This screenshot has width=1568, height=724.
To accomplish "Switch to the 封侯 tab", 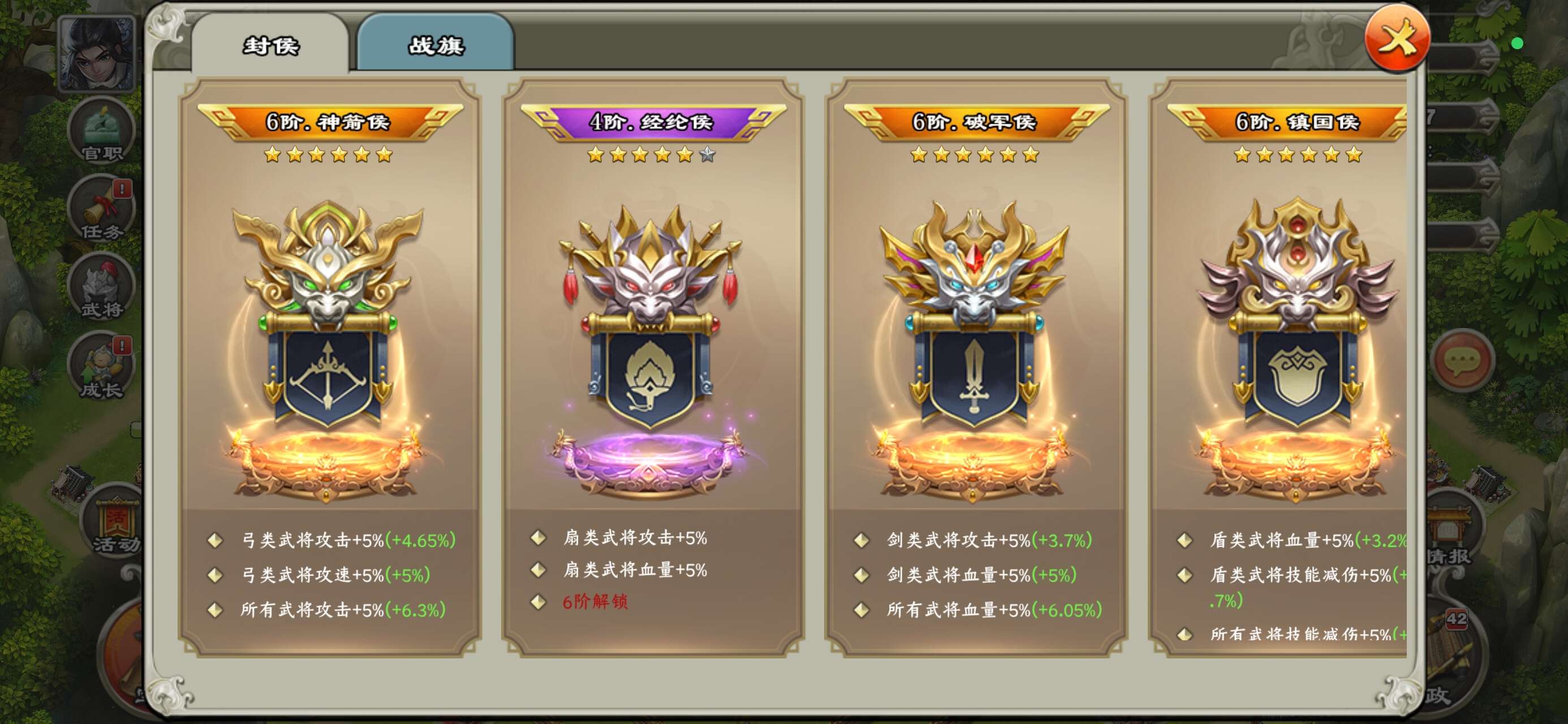I will pos(270,44).
